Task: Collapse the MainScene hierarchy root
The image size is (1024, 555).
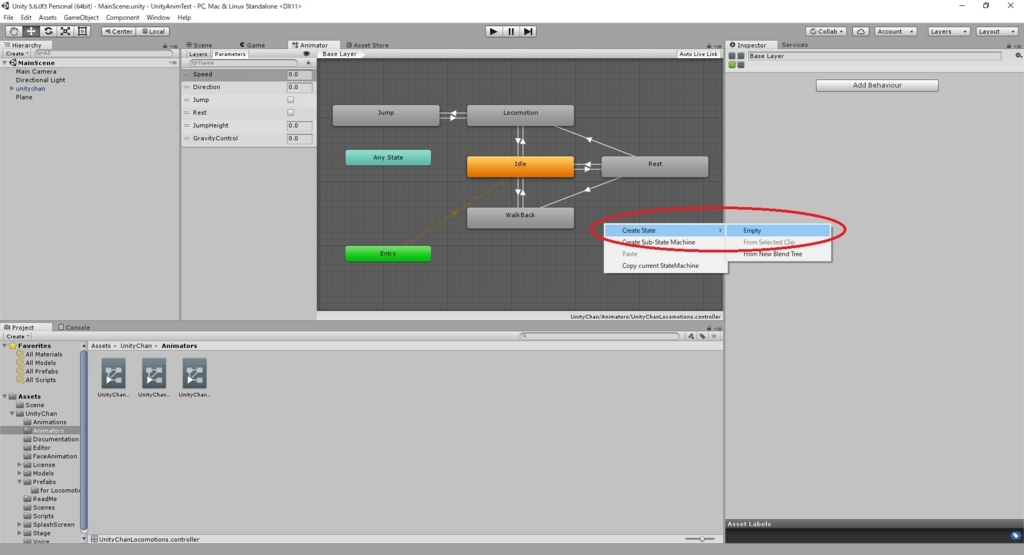Action: coord(5,63)
